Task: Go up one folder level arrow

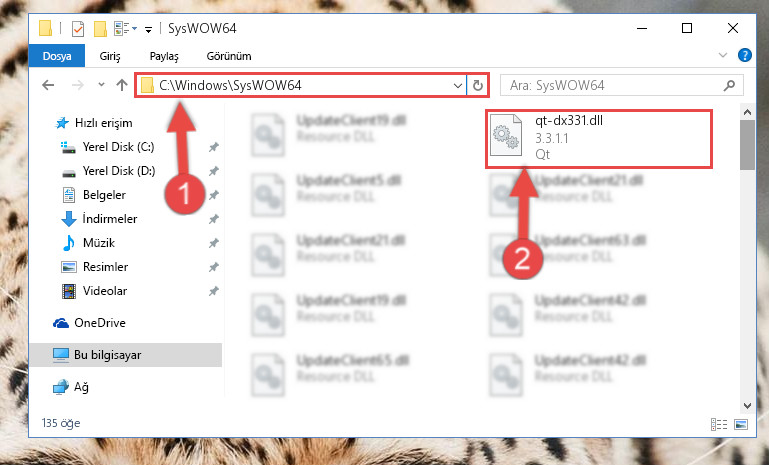Action: coord(122,85)
